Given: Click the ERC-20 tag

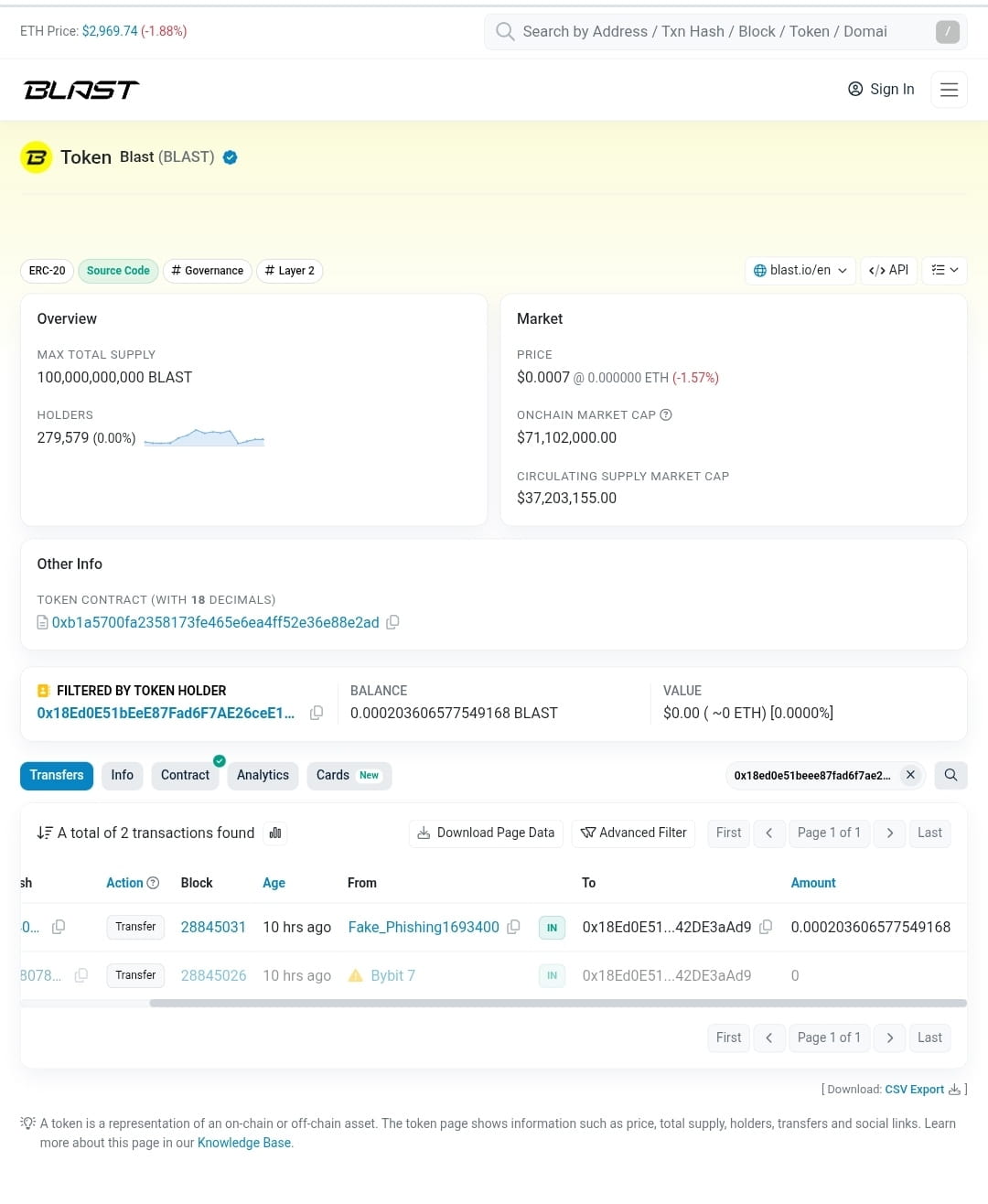Looking at the screenshot, I should point(47,271).
